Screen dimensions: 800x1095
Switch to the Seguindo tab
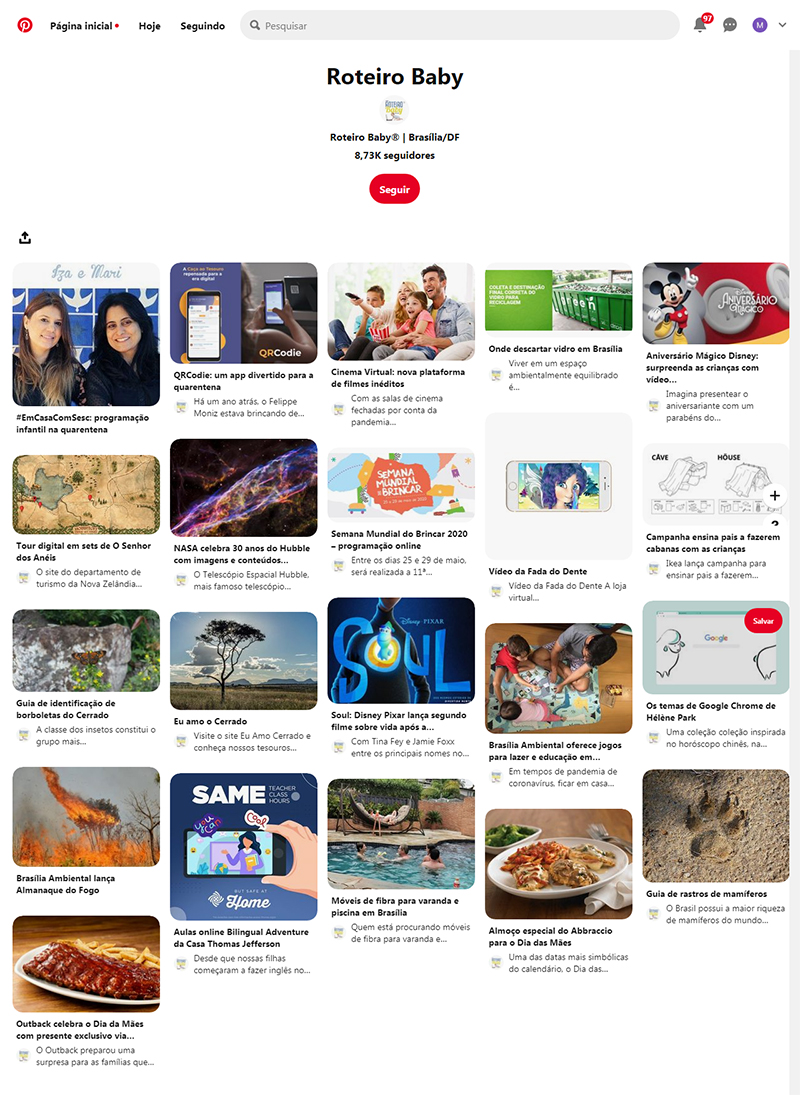202,26
